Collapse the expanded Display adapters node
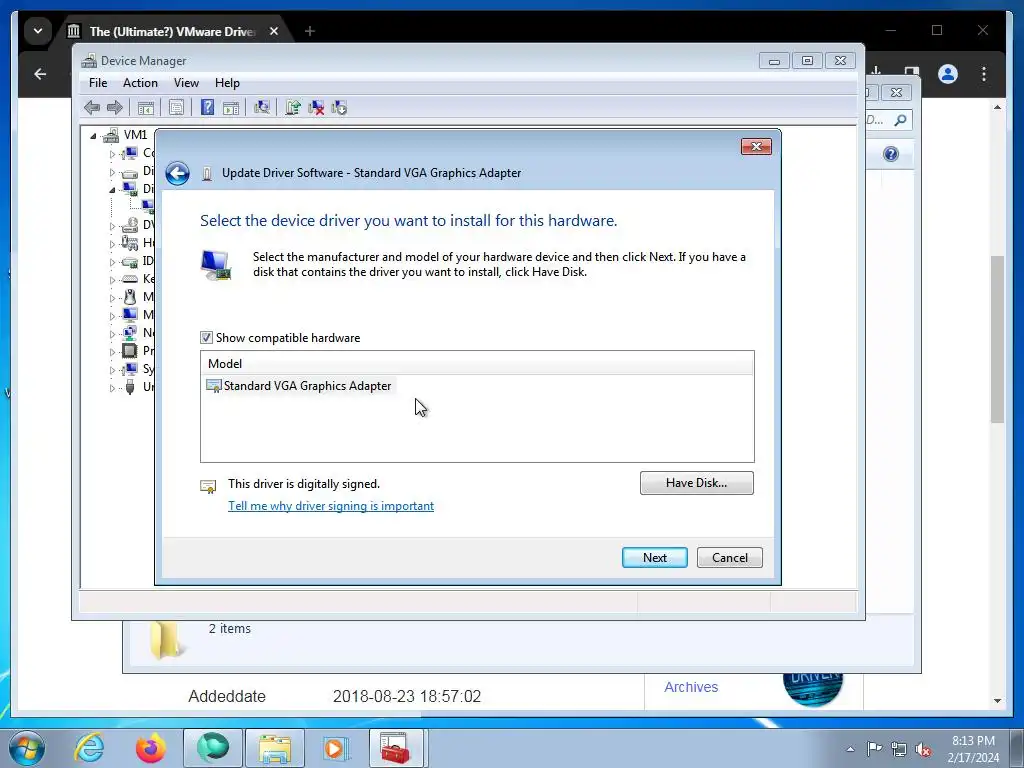1024x768 pixels. [112, 190]
